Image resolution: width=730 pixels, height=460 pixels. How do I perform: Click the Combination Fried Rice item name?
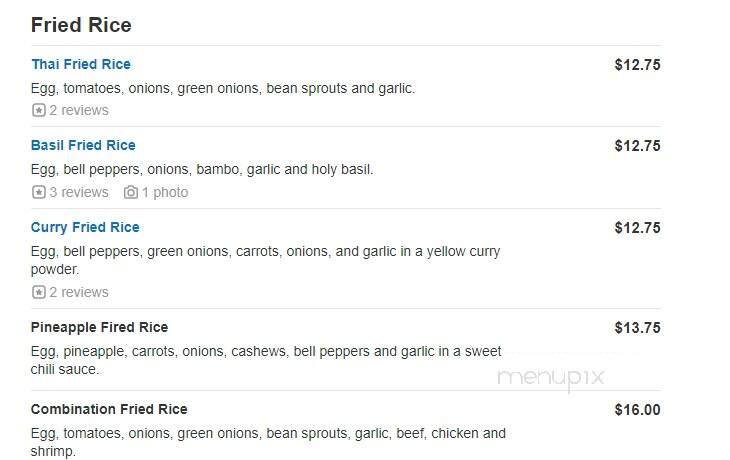109,409
